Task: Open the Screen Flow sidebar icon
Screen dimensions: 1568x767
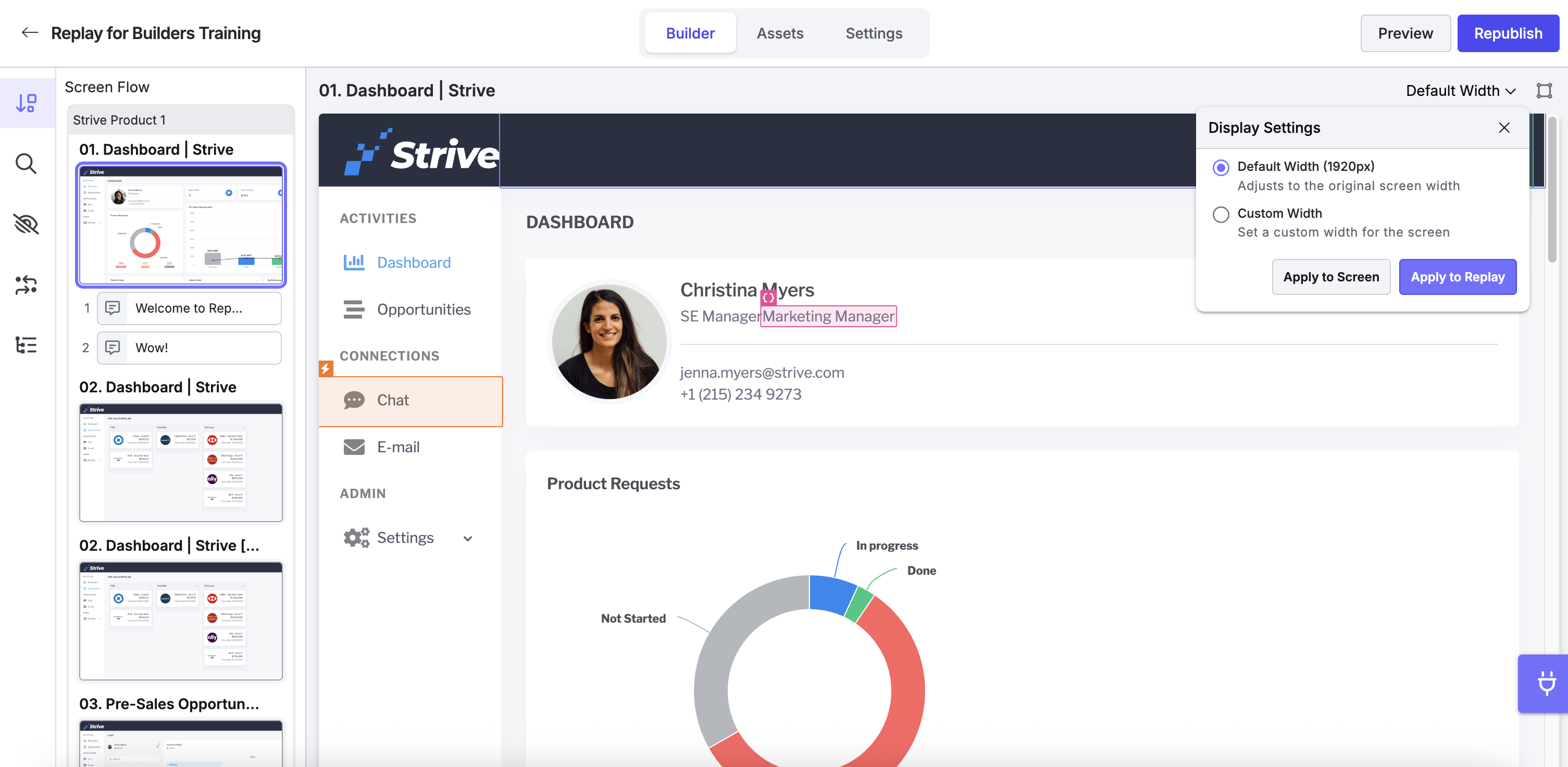Action: (x=27, y=103)
